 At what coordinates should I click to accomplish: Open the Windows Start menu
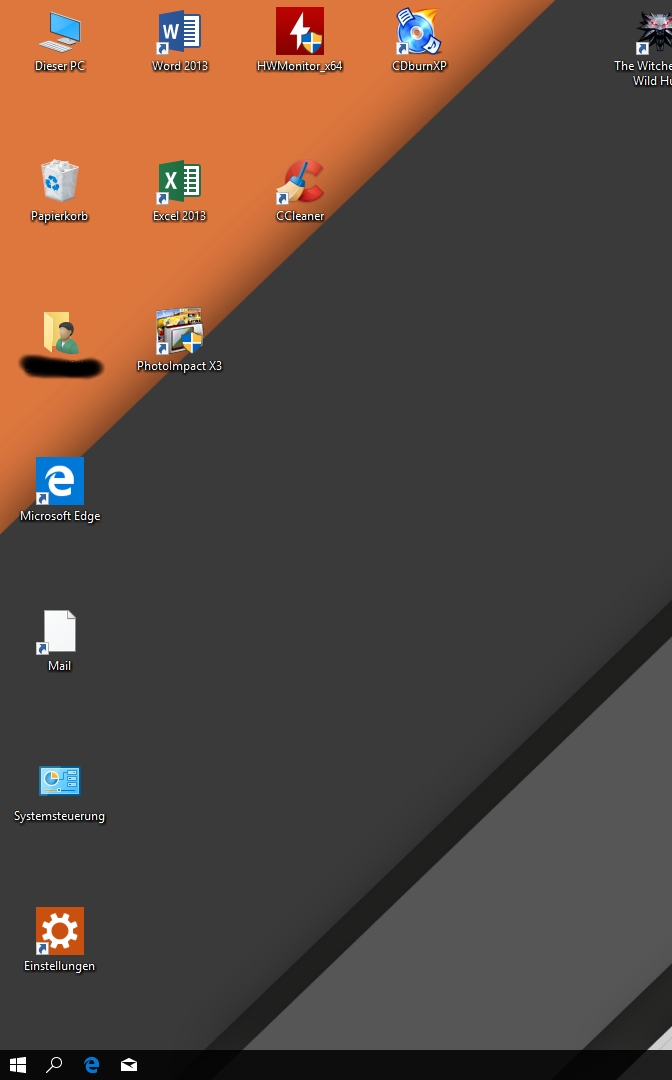(18, 1065)
